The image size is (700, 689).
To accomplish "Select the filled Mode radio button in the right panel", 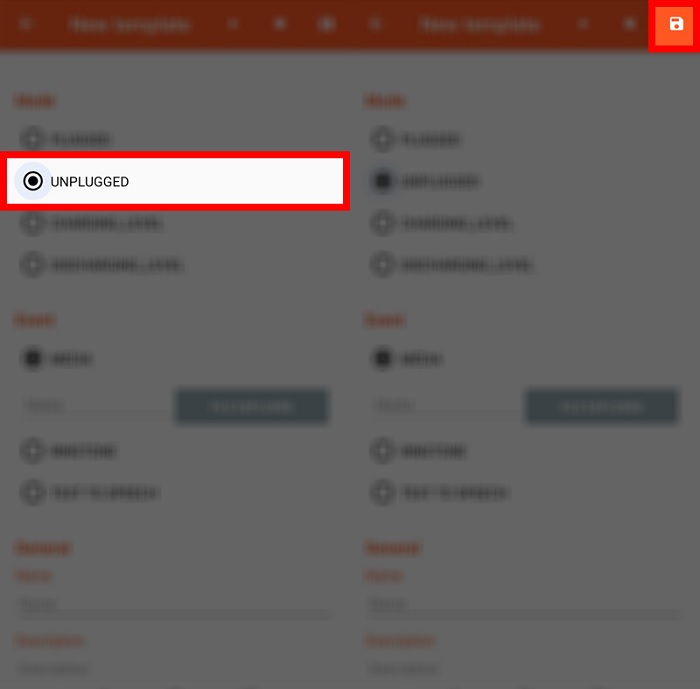I will coord(383,181).
